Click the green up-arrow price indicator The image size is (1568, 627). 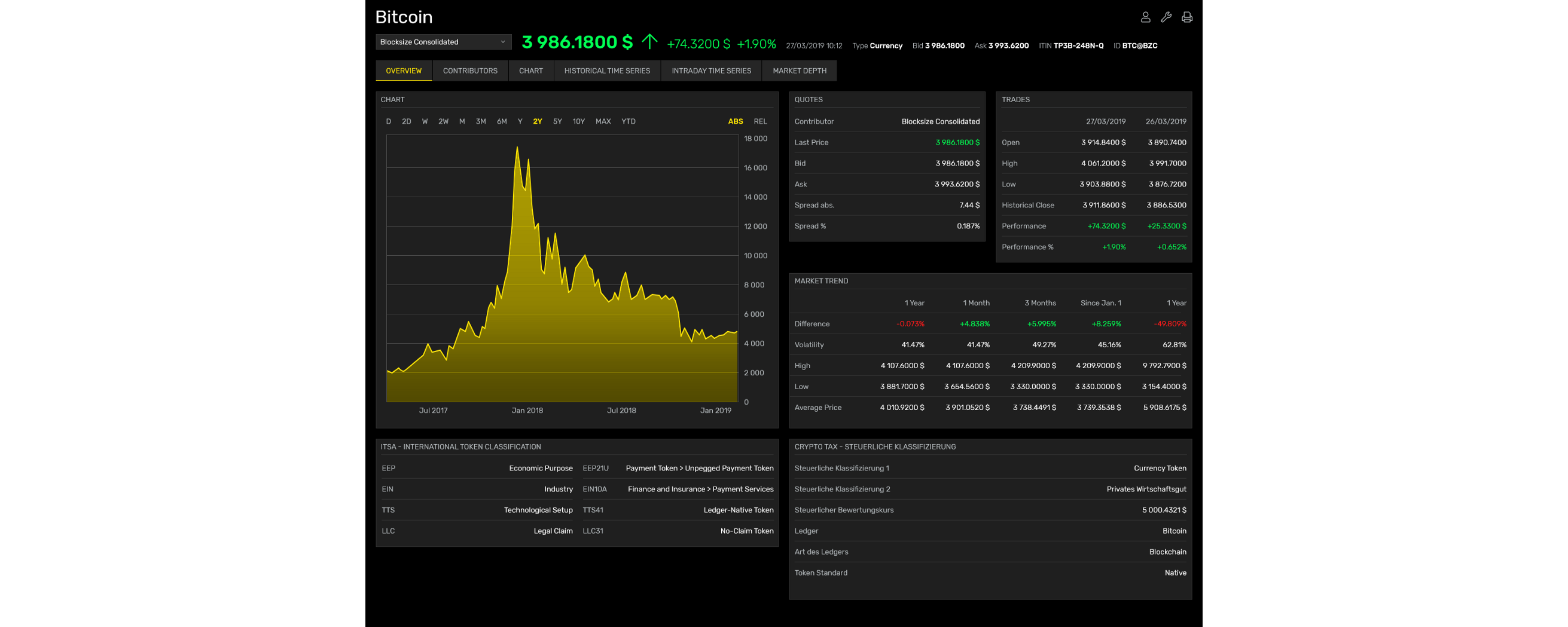(649, 41)
